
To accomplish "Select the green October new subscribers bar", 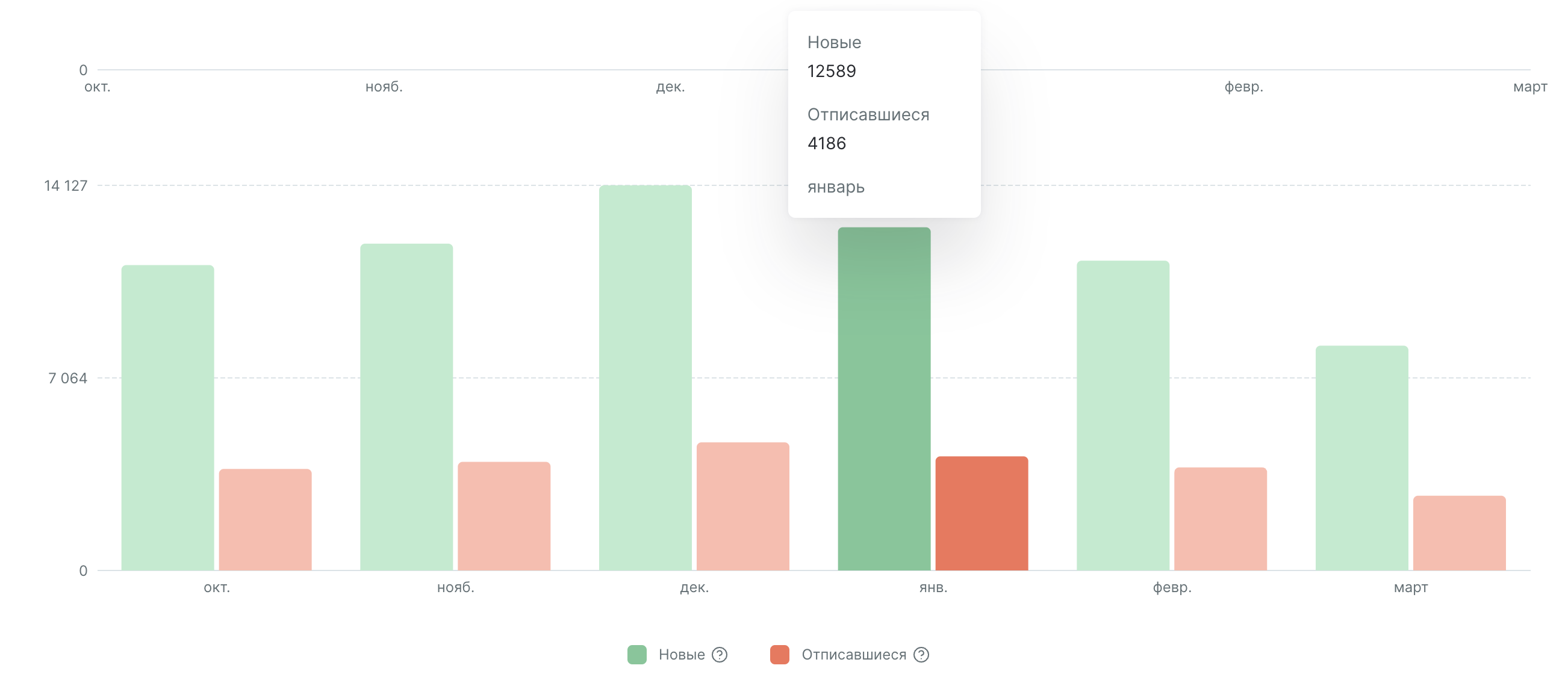I will pyautogui.click(x=167, y=417).
